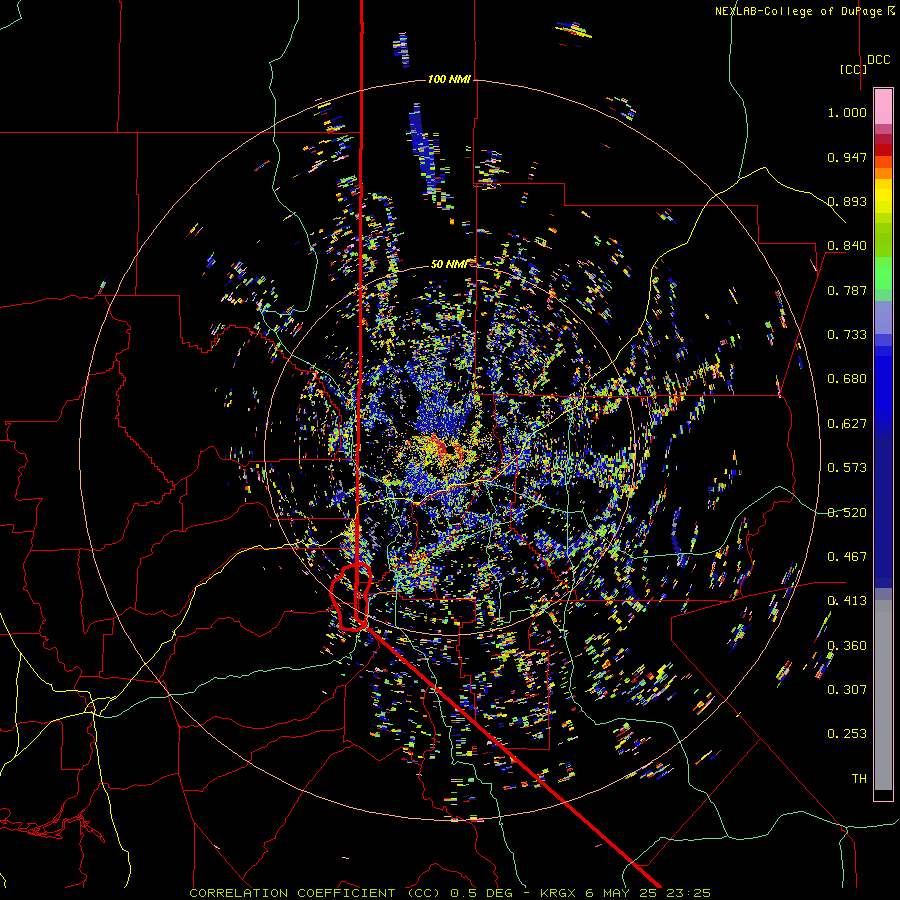Image resolution: width=900 pixels, height=900 pixels.
Task: Click the TH label on the scale
Action: pyautogui.click(x=859, y=779)
